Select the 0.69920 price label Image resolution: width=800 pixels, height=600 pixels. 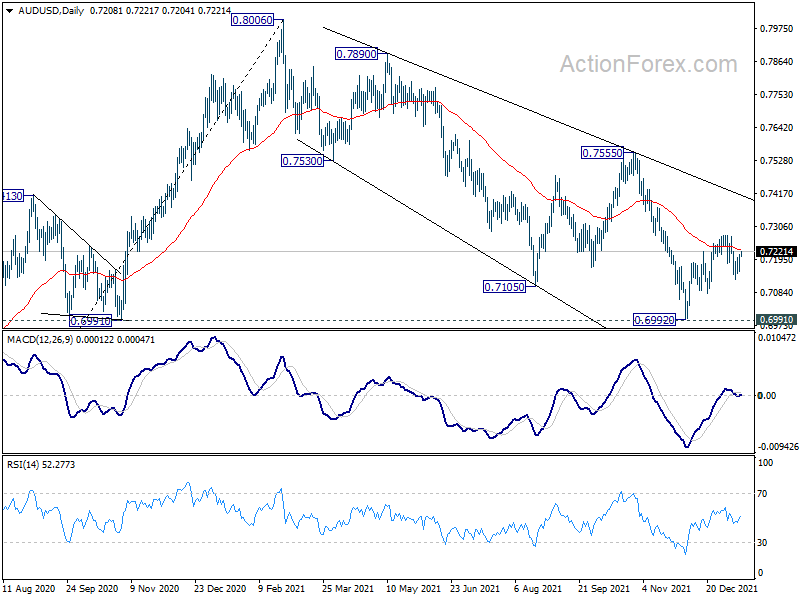pos(654,320)
